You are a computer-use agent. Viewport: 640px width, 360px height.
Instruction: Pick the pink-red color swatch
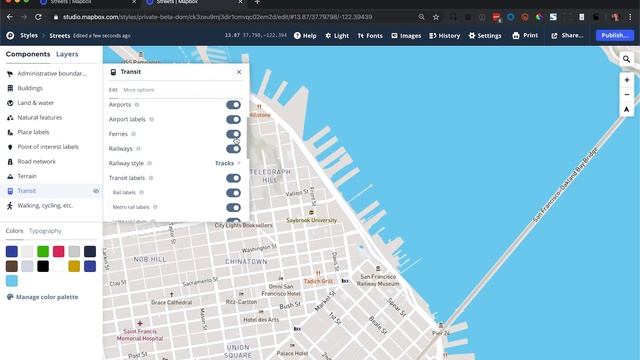[58, 251]
